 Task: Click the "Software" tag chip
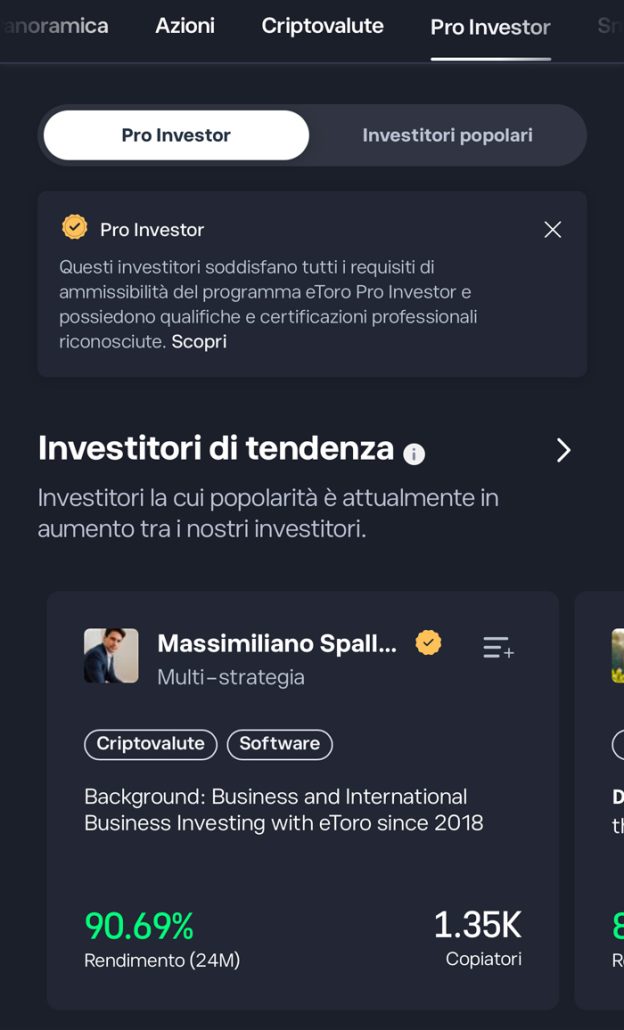coord(280,744)
